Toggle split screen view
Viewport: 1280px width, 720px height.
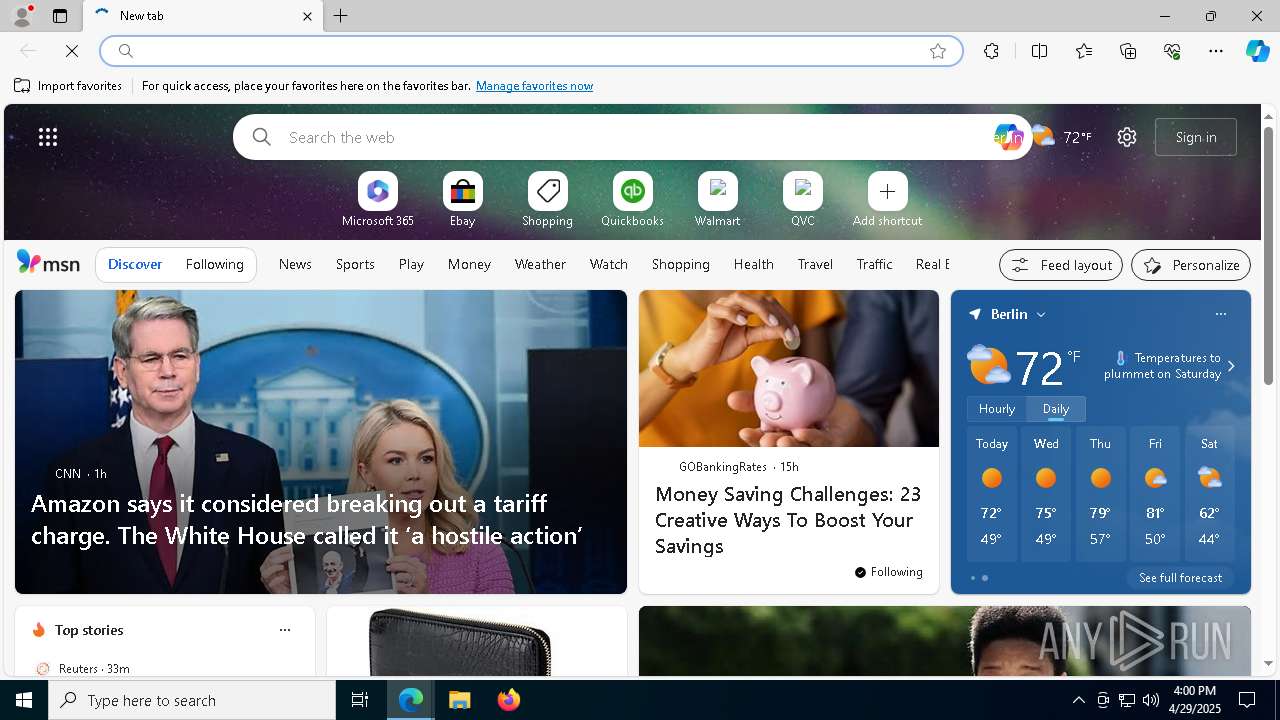(1039, 51)
